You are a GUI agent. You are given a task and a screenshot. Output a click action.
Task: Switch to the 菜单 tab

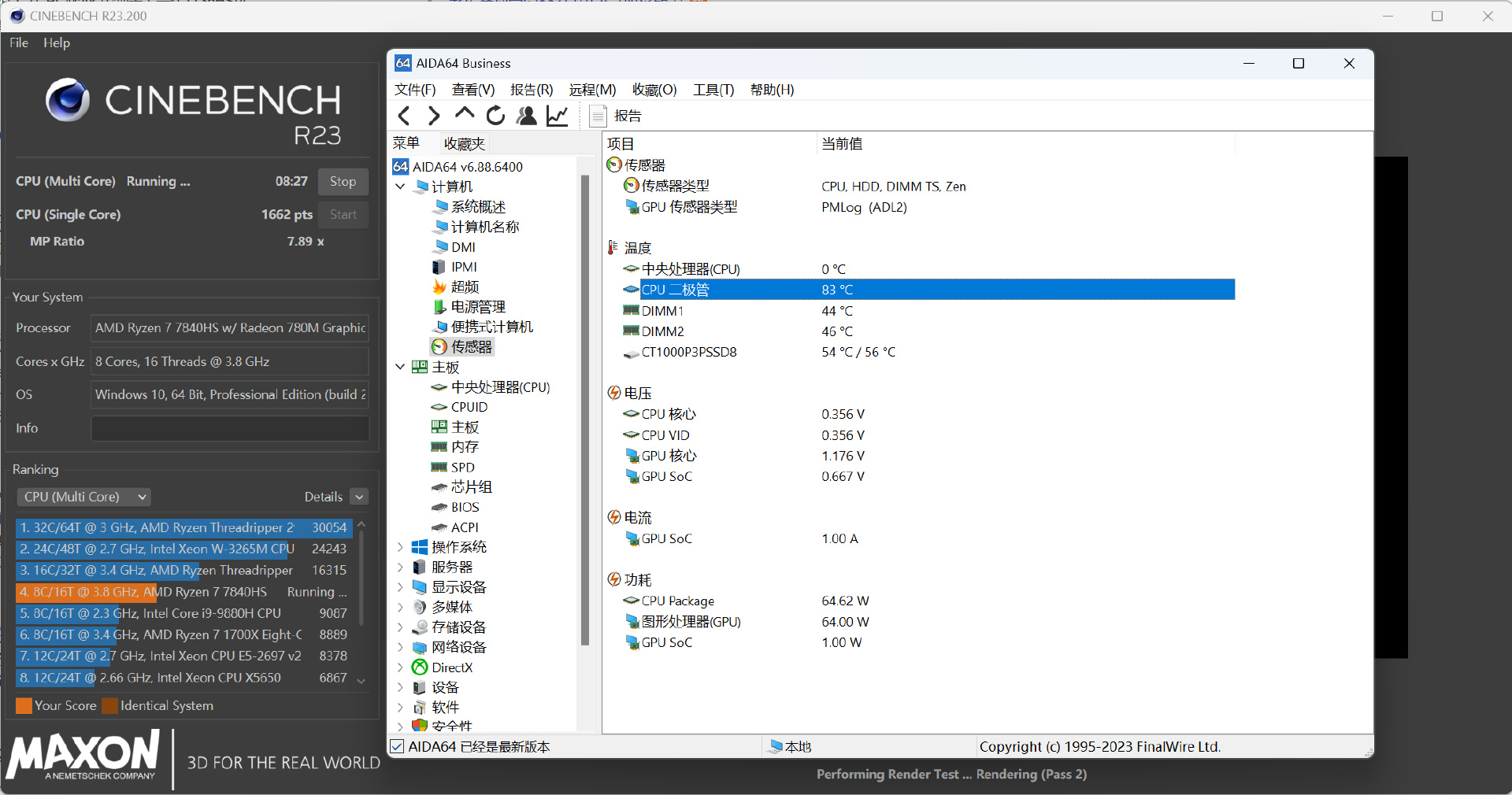click(x=406, y=143)
